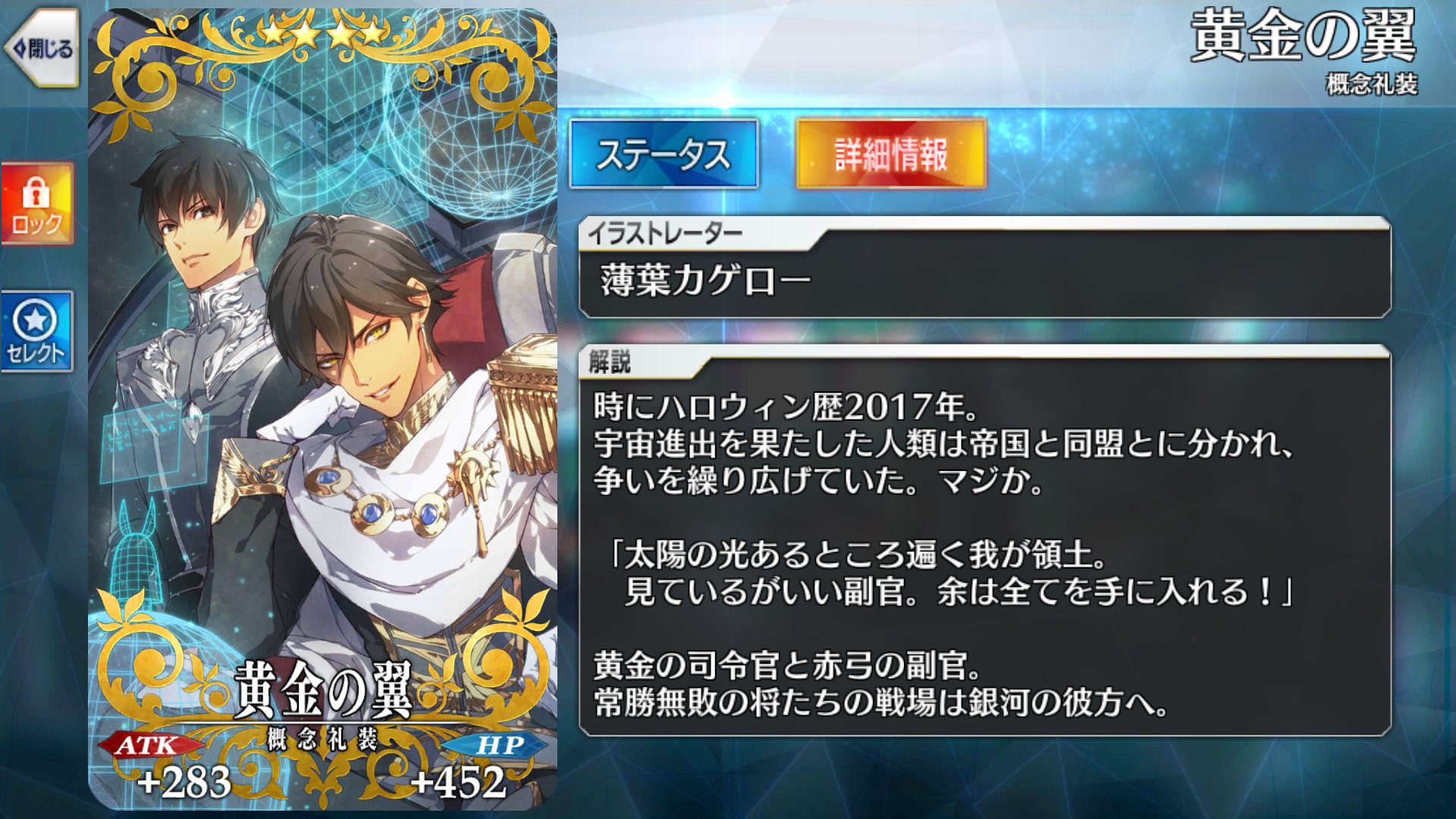
Task: Click the padlock icon on the lock button
Action: coord(36,192)
